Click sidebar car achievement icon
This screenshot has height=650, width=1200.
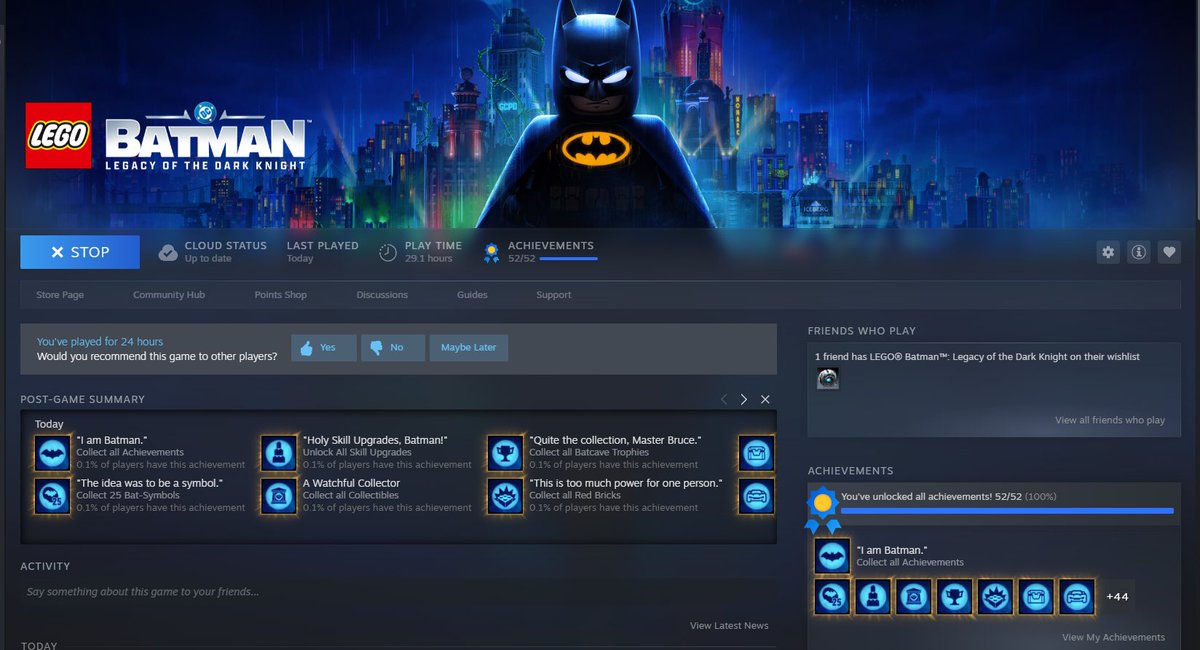[1076, 597]
